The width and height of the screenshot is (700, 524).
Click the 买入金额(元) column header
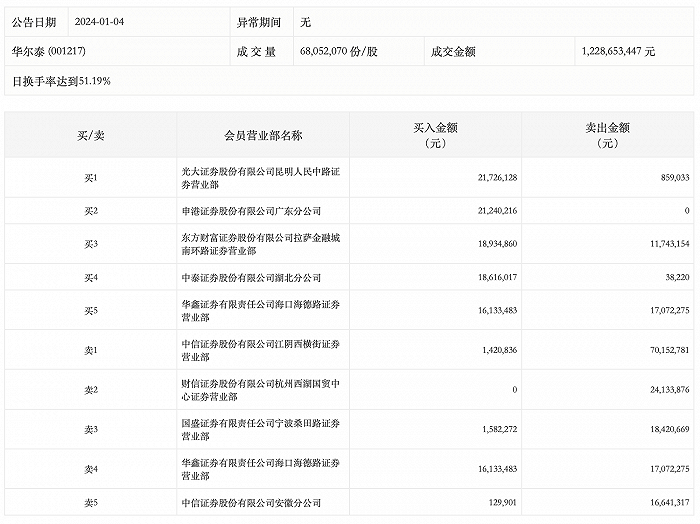pyautogui.click(x=435, y=135)
